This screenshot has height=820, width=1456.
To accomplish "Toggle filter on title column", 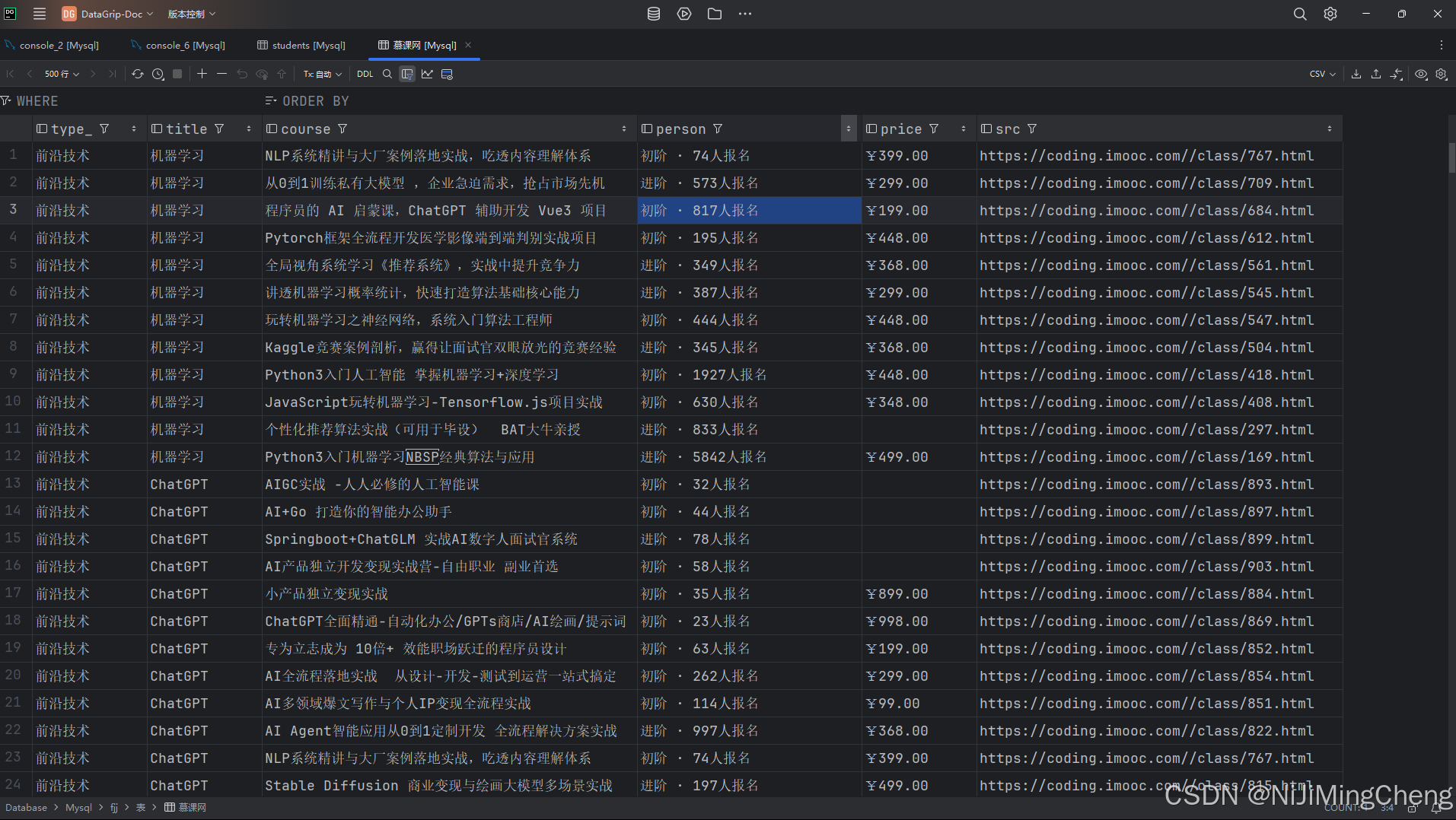I will tap(219, 129).
